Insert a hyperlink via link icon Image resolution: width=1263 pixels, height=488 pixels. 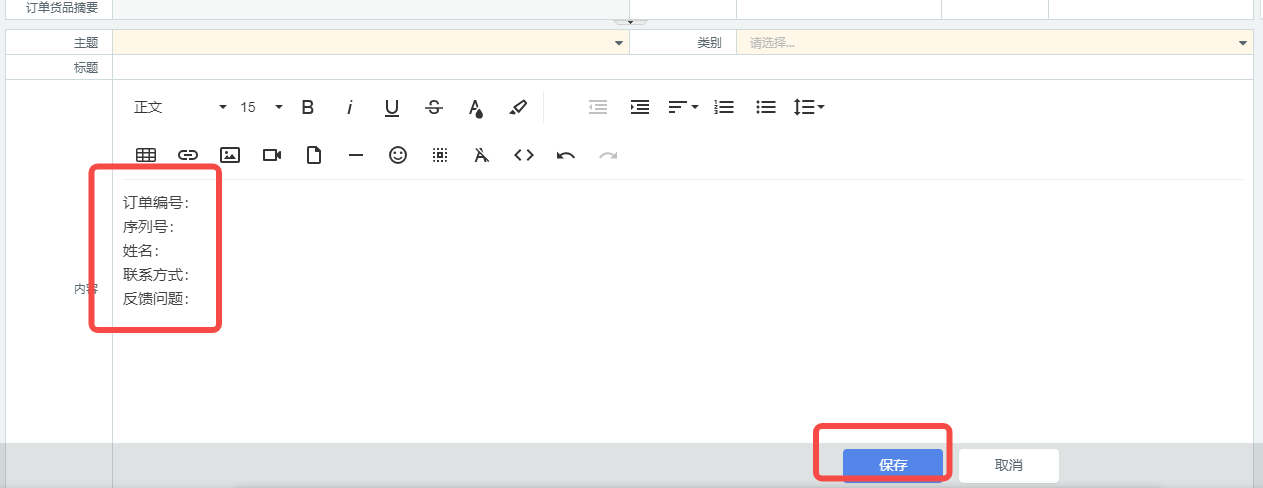coord(188,155)
